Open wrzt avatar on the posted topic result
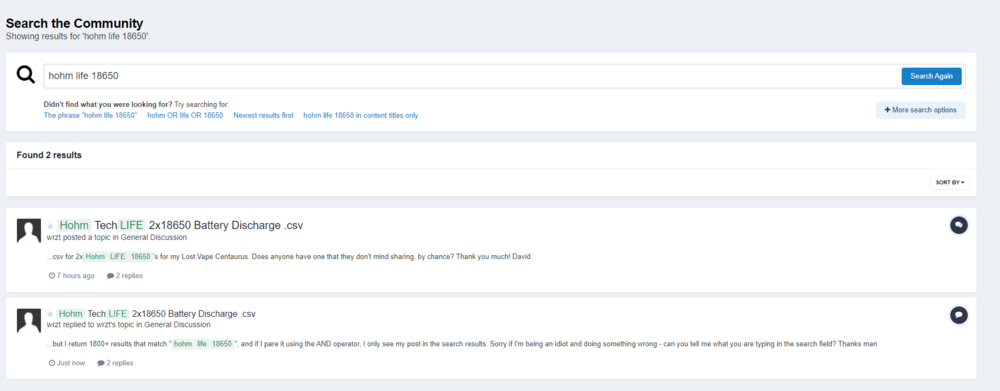 click(29, 231)
